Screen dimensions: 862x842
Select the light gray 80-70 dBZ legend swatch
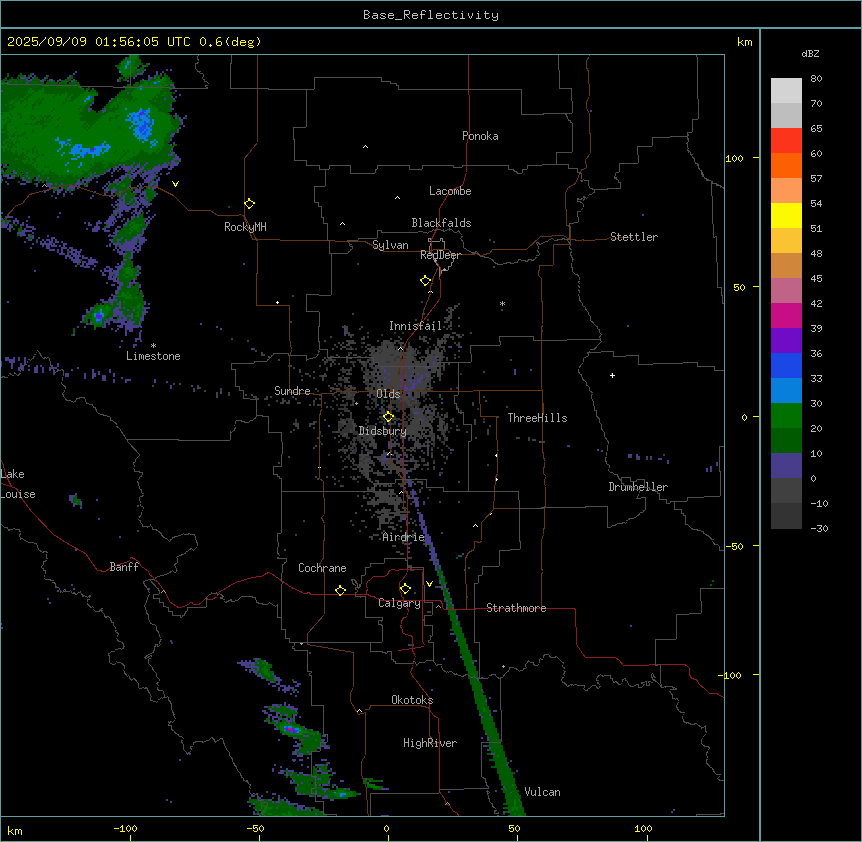(786, 91)
